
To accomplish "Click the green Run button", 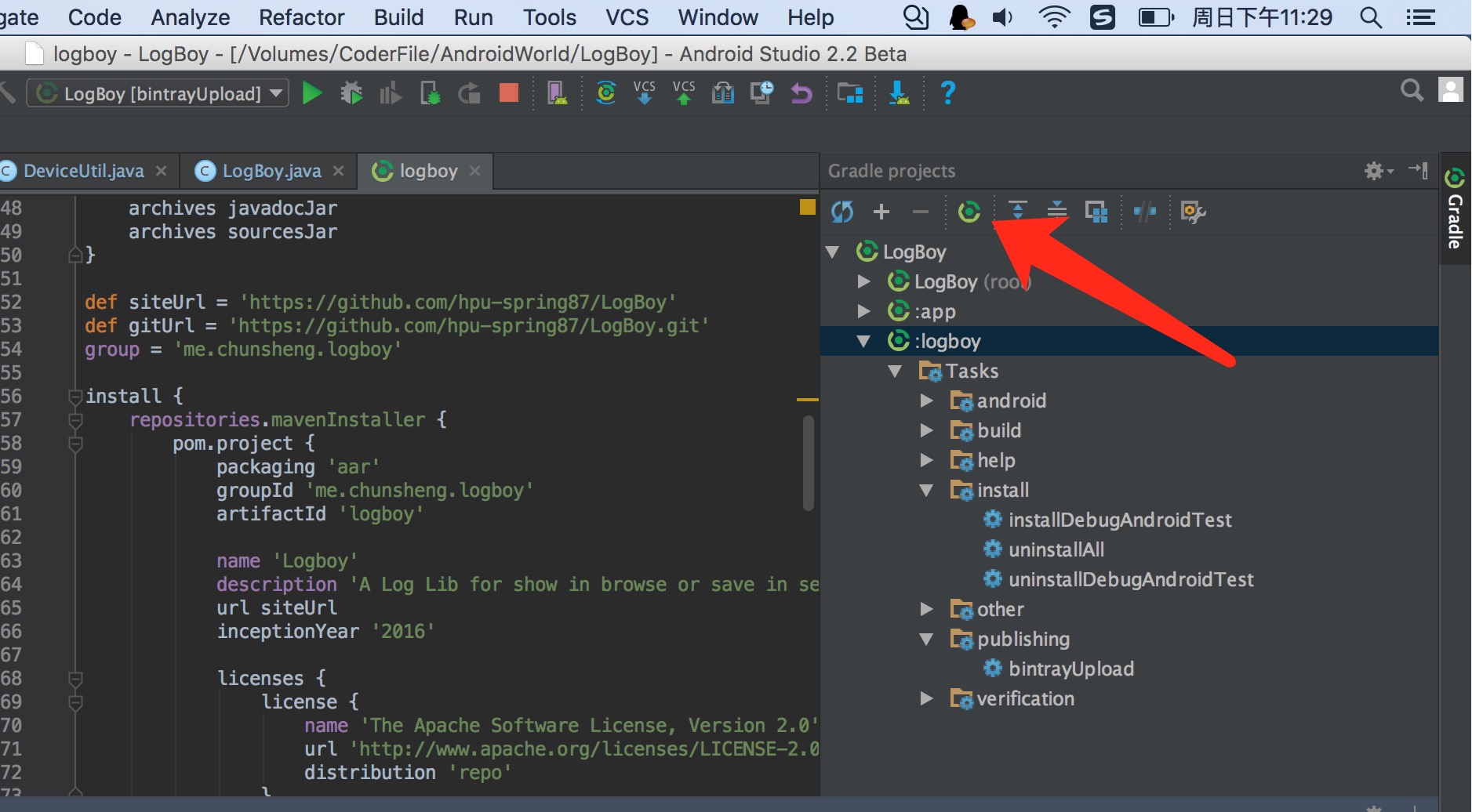I will (312, 93).
